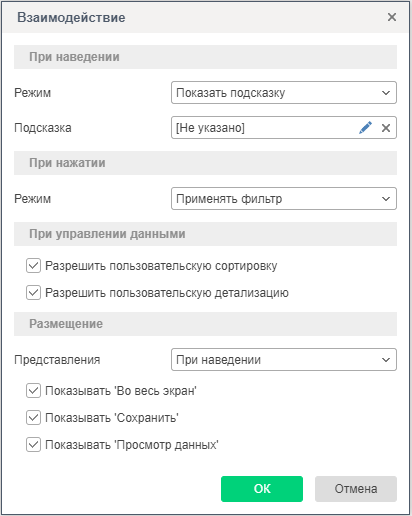Click the Отмена button

pos(356,489)
